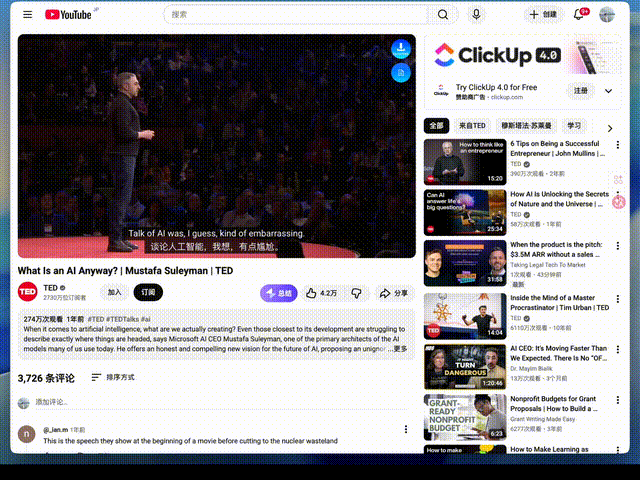Click the search magnifier button
The height and width of the screenshot is (480, 640).
(x=443, y=15)
